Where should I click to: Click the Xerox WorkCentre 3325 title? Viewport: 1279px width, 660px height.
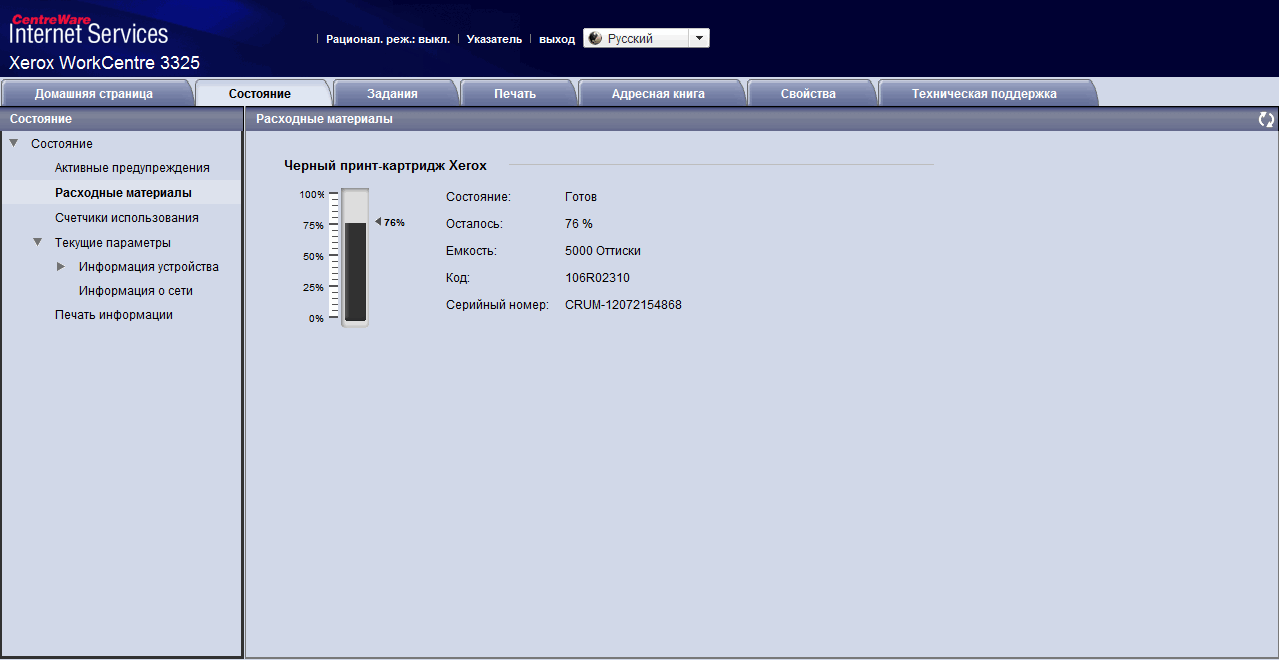(104, 62)
